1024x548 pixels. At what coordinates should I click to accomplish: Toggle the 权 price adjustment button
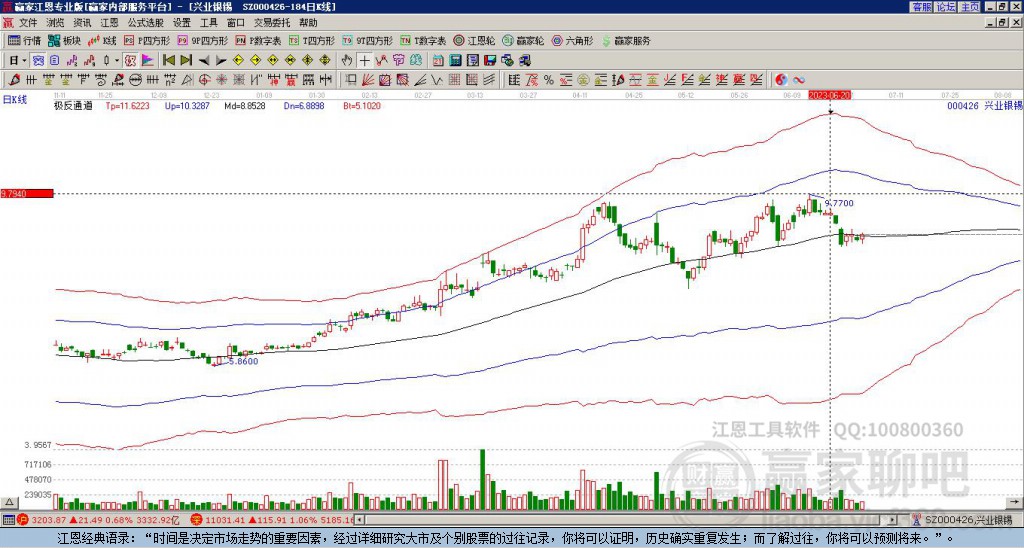[x=130, y=61]
